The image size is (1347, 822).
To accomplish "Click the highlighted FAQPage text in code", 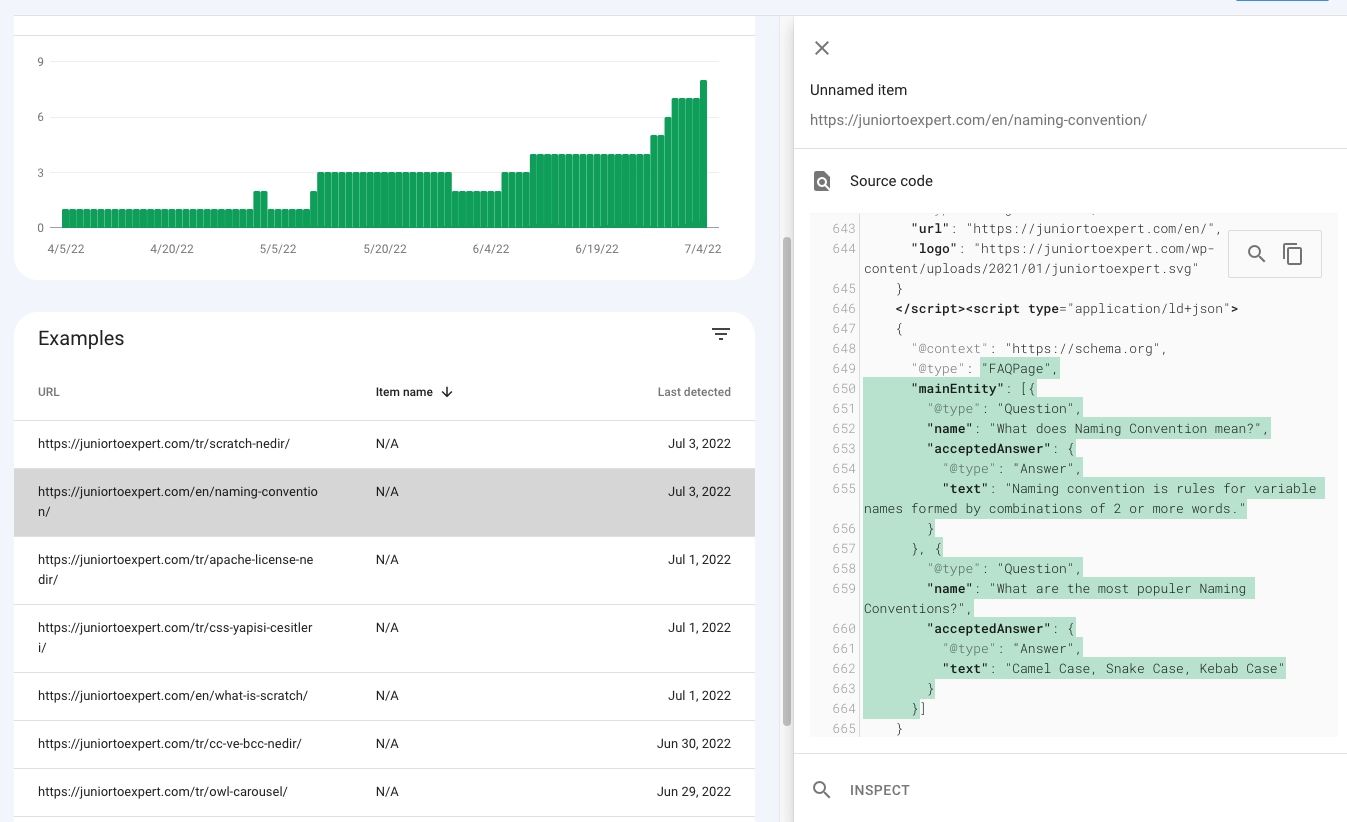I will (1019, 368).
